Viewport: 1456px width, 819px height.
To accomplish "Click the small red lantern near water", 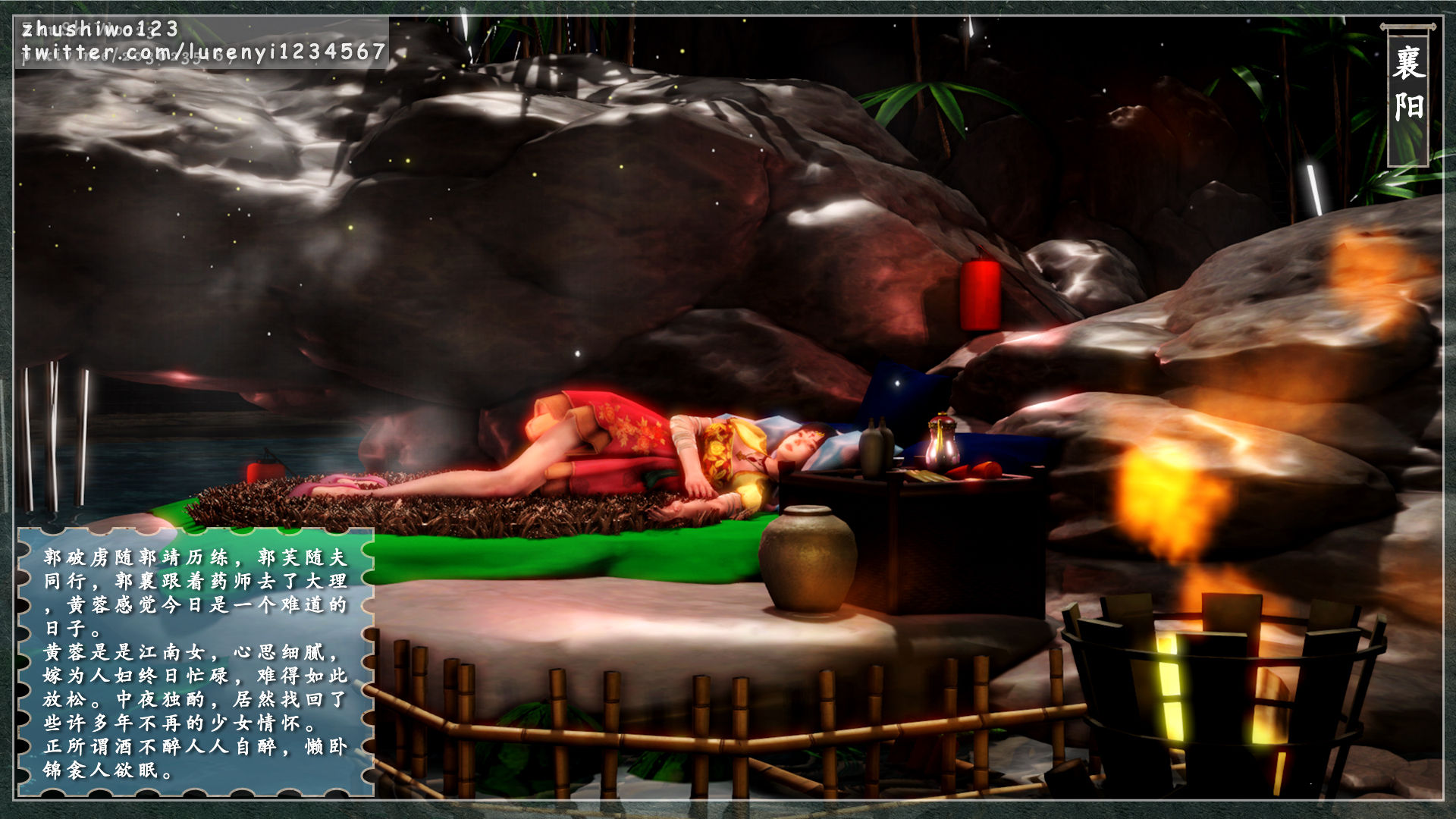I will [x=265, y=470].
